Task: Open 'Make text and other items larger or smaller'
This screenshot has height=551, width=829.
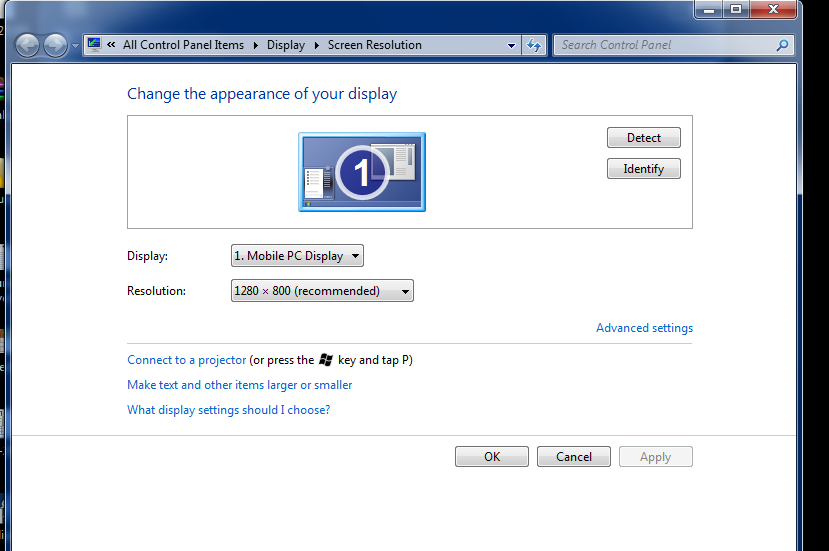Action: pyautogui.click(x=239, y=385)
